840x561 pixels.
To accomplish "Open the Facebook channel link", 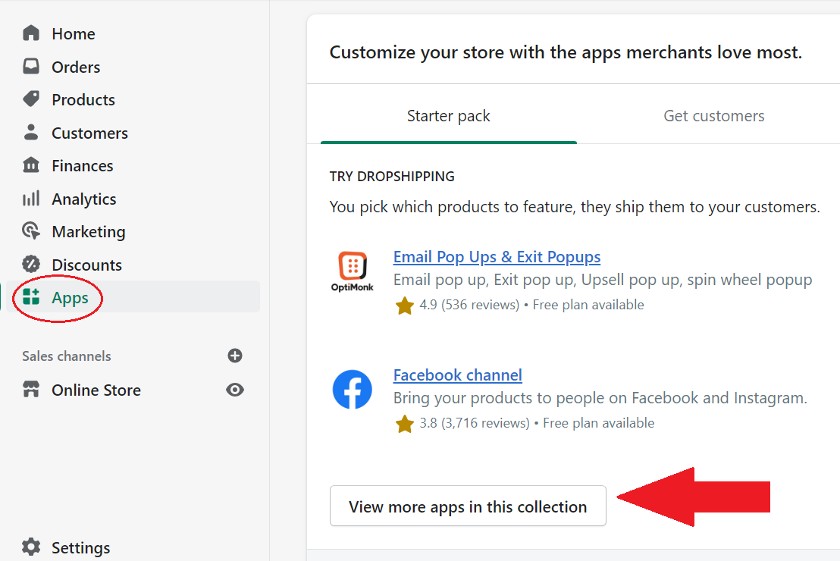I will [x=458, y=375].
